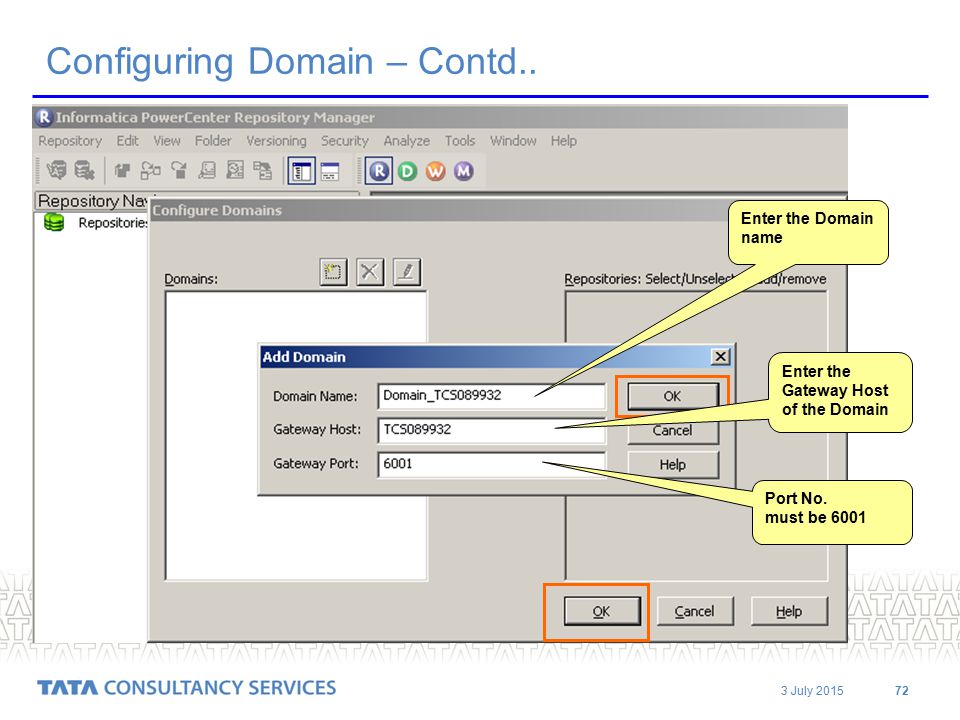This screenshot has height=720, width=960.
Task: Close the Add Domain dialog
Action: point(721,356)
